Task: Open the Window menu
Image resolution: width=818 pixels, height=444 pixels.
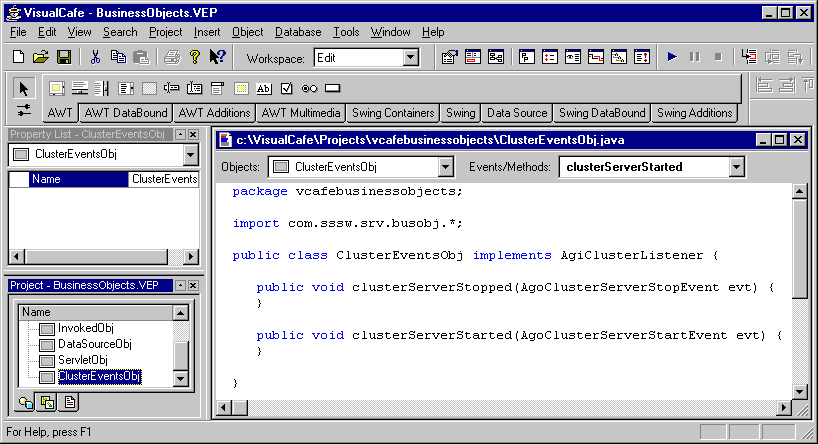Action: click(x=390, y=32)
